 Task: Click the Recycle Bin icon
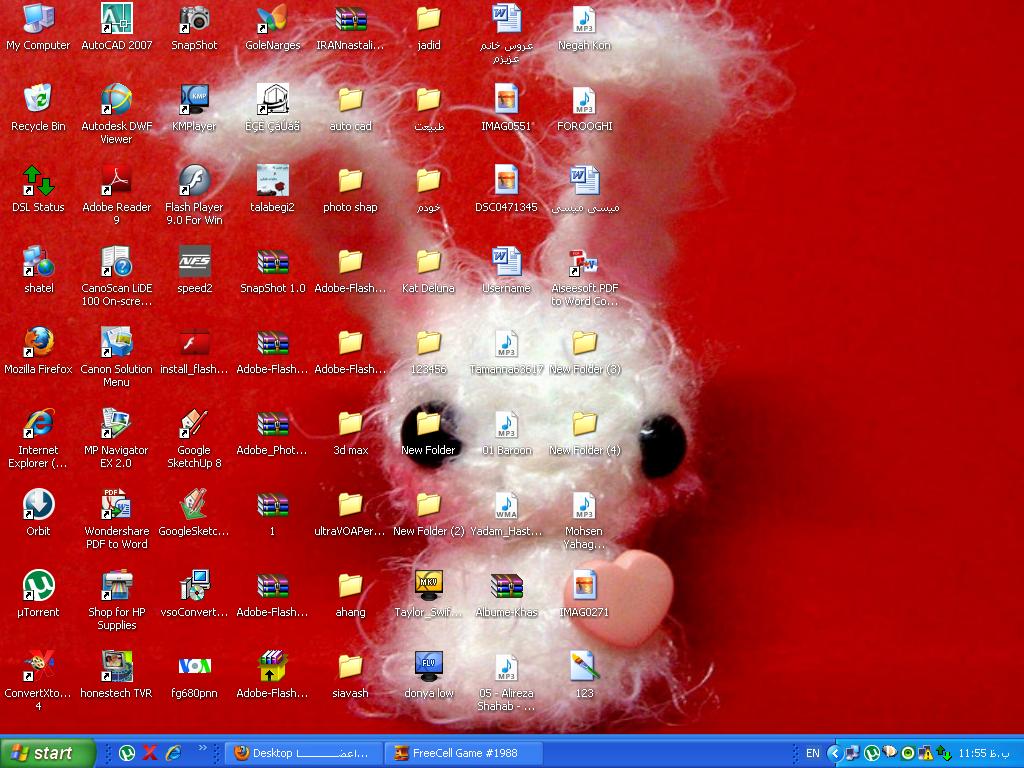[38, 100]
